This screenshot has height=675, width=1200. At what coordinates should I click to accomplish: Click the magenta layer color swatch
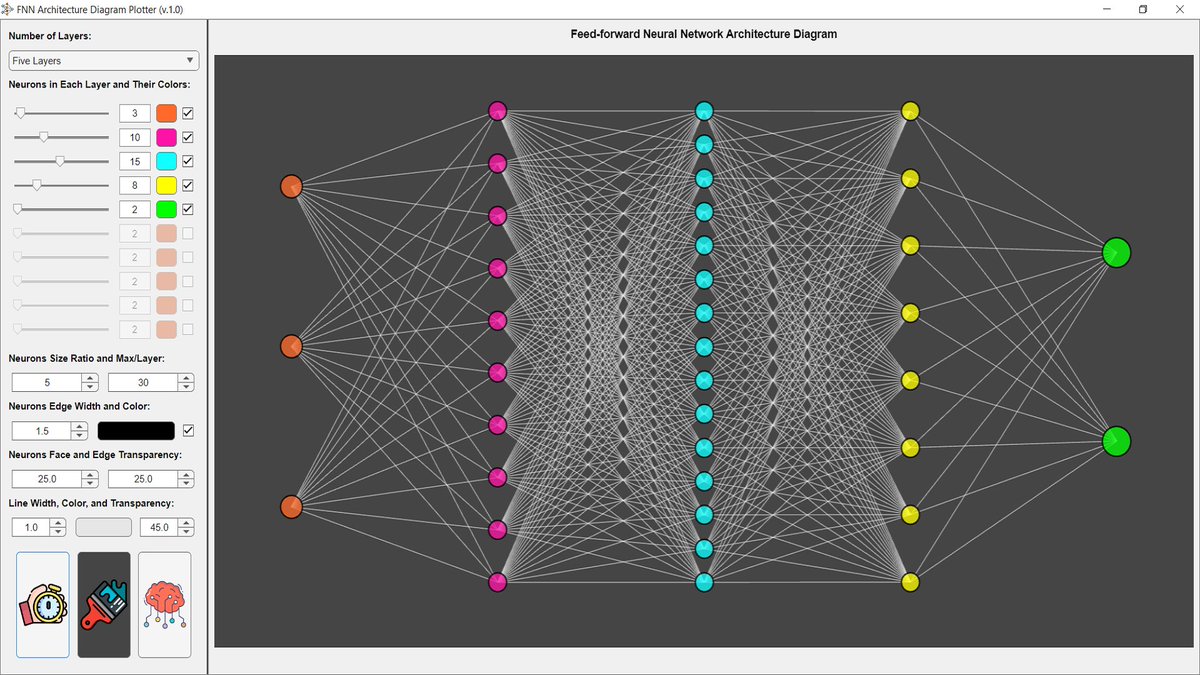166,137
